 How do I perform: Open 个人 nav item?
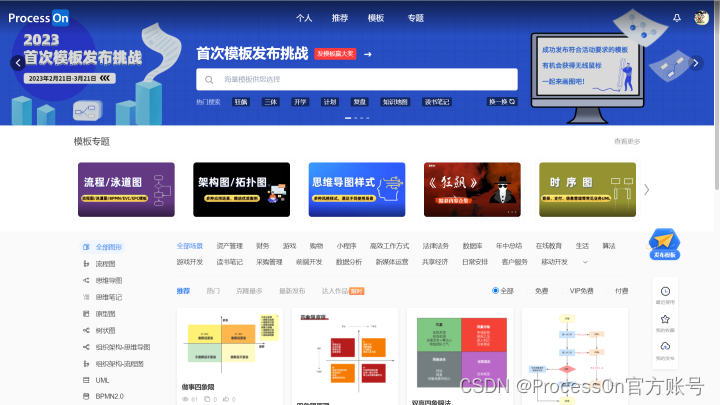(304, 18)
